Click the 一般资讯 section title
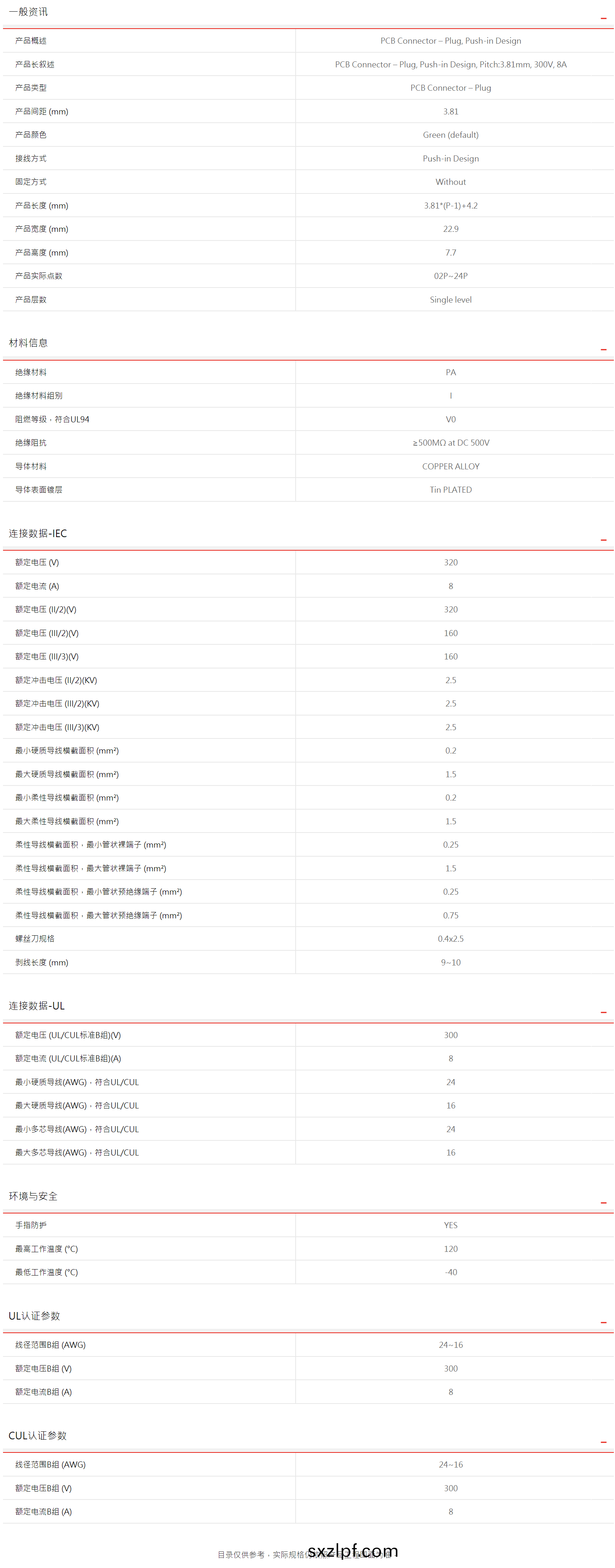This screenshot has height=1568, width=615. click(x=28, y=12)
